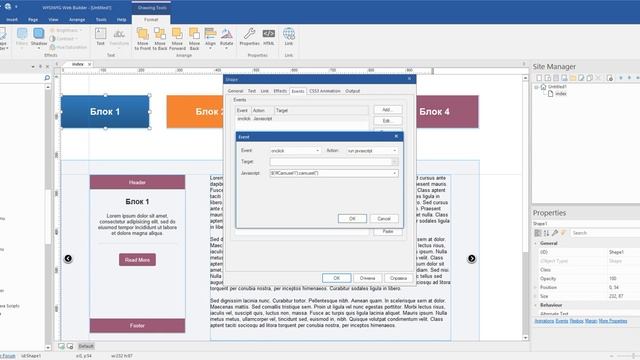Click first new page icon in Site Manager
The width and height of the screenshot is (640, 360).
click(x=539, y=78)
